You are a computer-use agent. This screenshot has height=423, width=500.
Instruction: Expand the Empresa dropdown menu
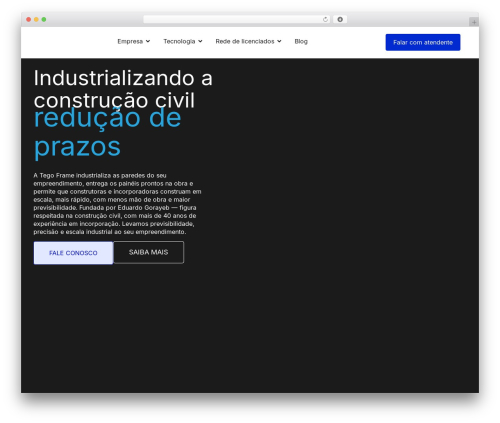point(134,41)
